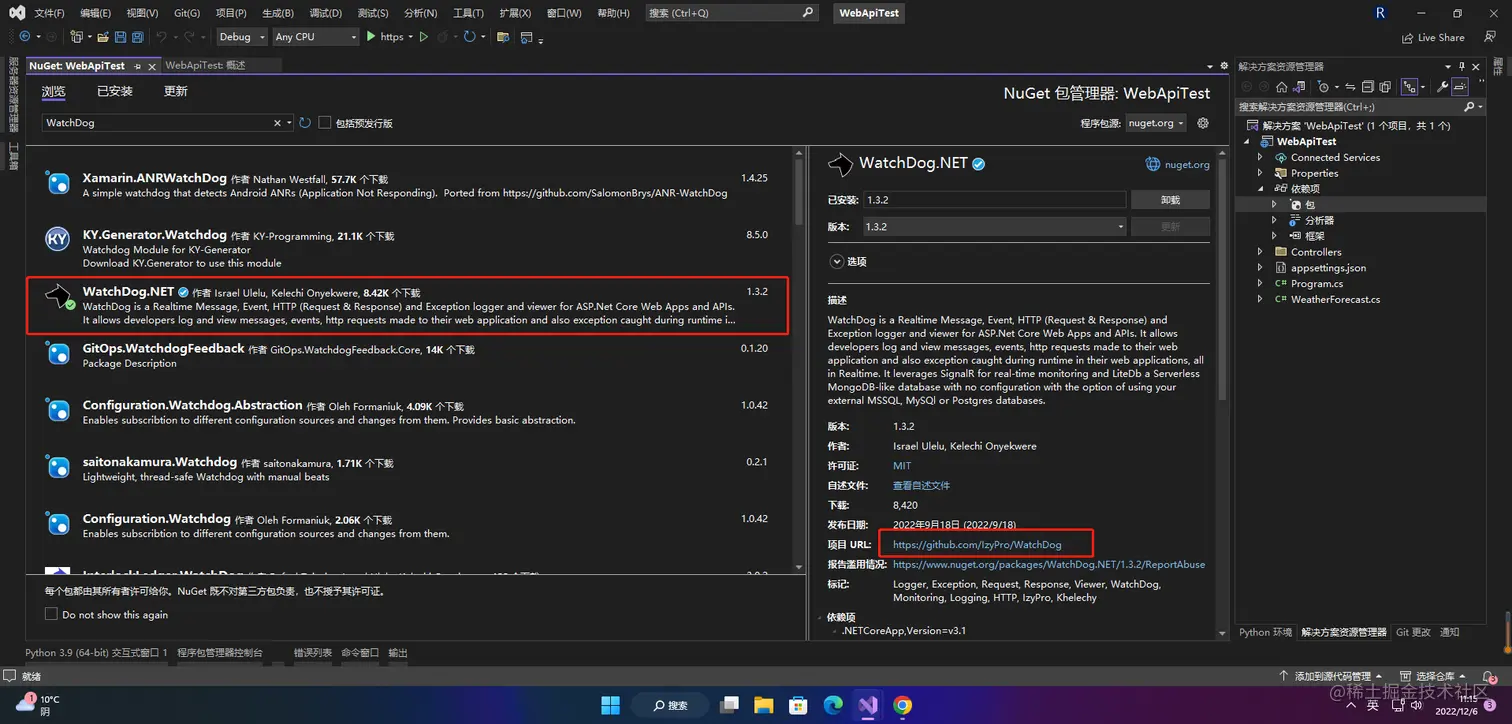Select WeatherForecast.cs in Solution Explorer
Image resolution: width=1512 pixels, height=724 pixels.
point(1335,300)
